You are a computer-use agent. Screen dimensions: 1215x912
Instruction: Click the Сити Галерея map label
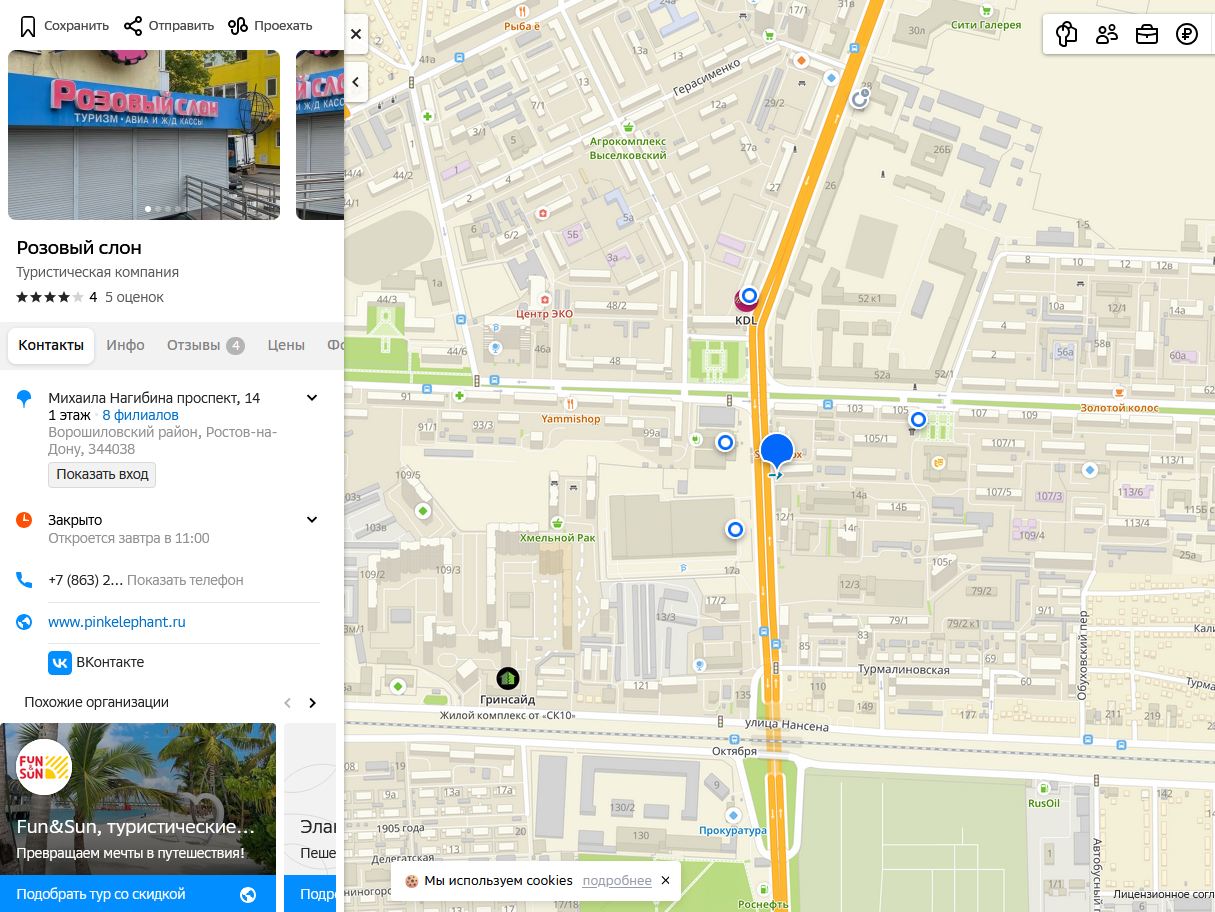(986, 25)
